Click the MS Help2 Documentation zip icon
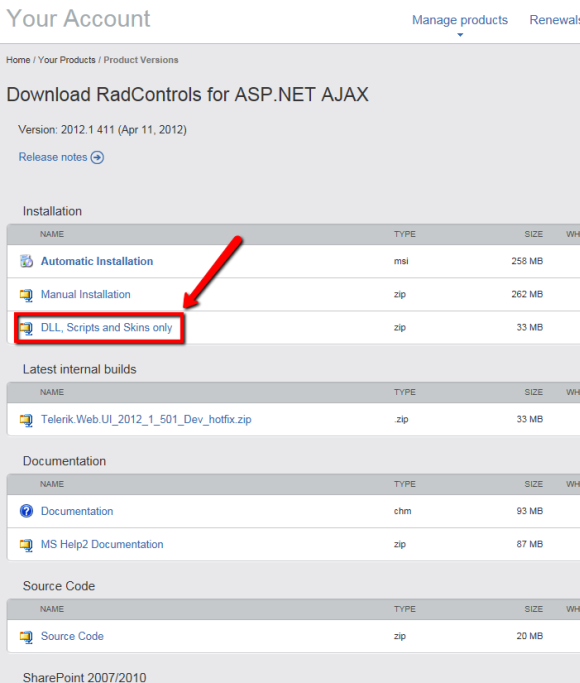580x683 pixels. click(27, 544)
